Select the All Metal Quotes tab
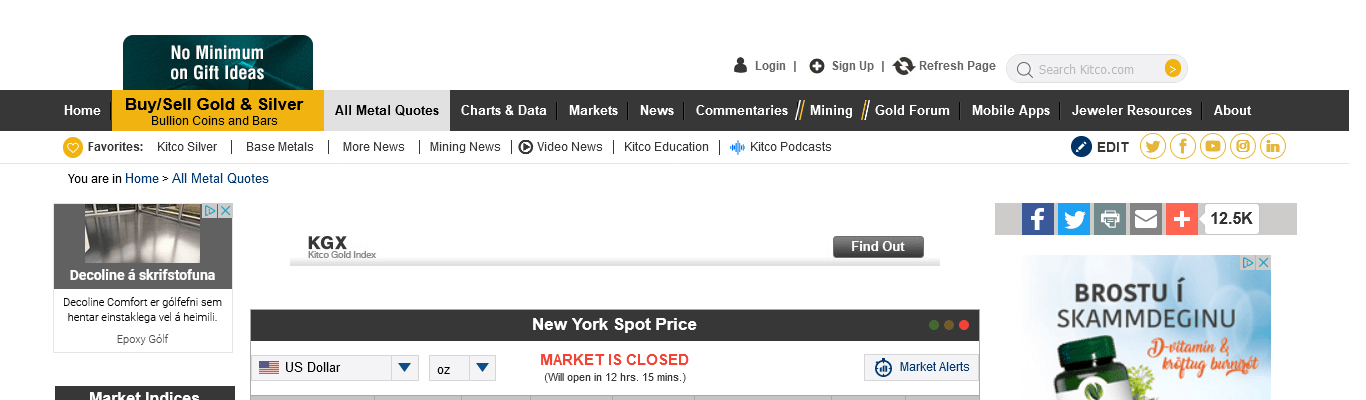1366x400 pixels. click(387, 111)
